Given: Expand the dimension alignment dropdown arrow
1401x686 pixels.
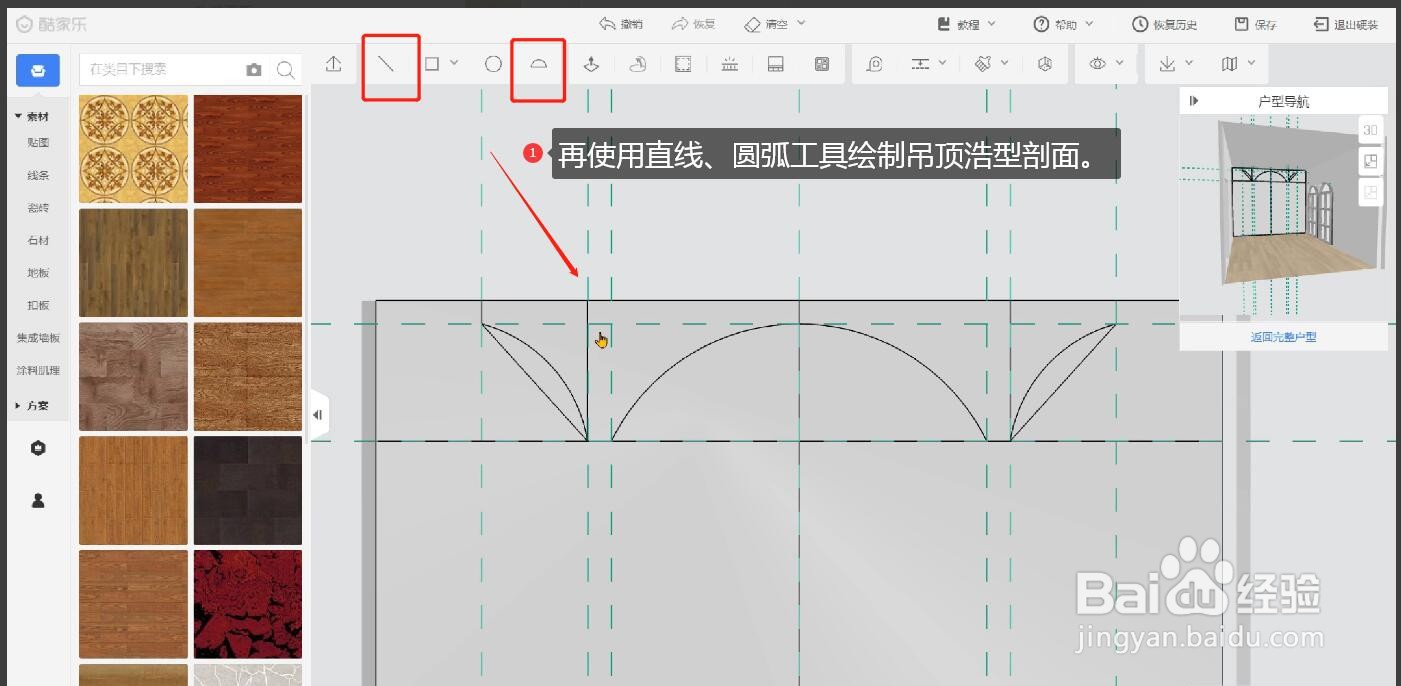Looking at the screenshot, I should click(x=943, y=63).
